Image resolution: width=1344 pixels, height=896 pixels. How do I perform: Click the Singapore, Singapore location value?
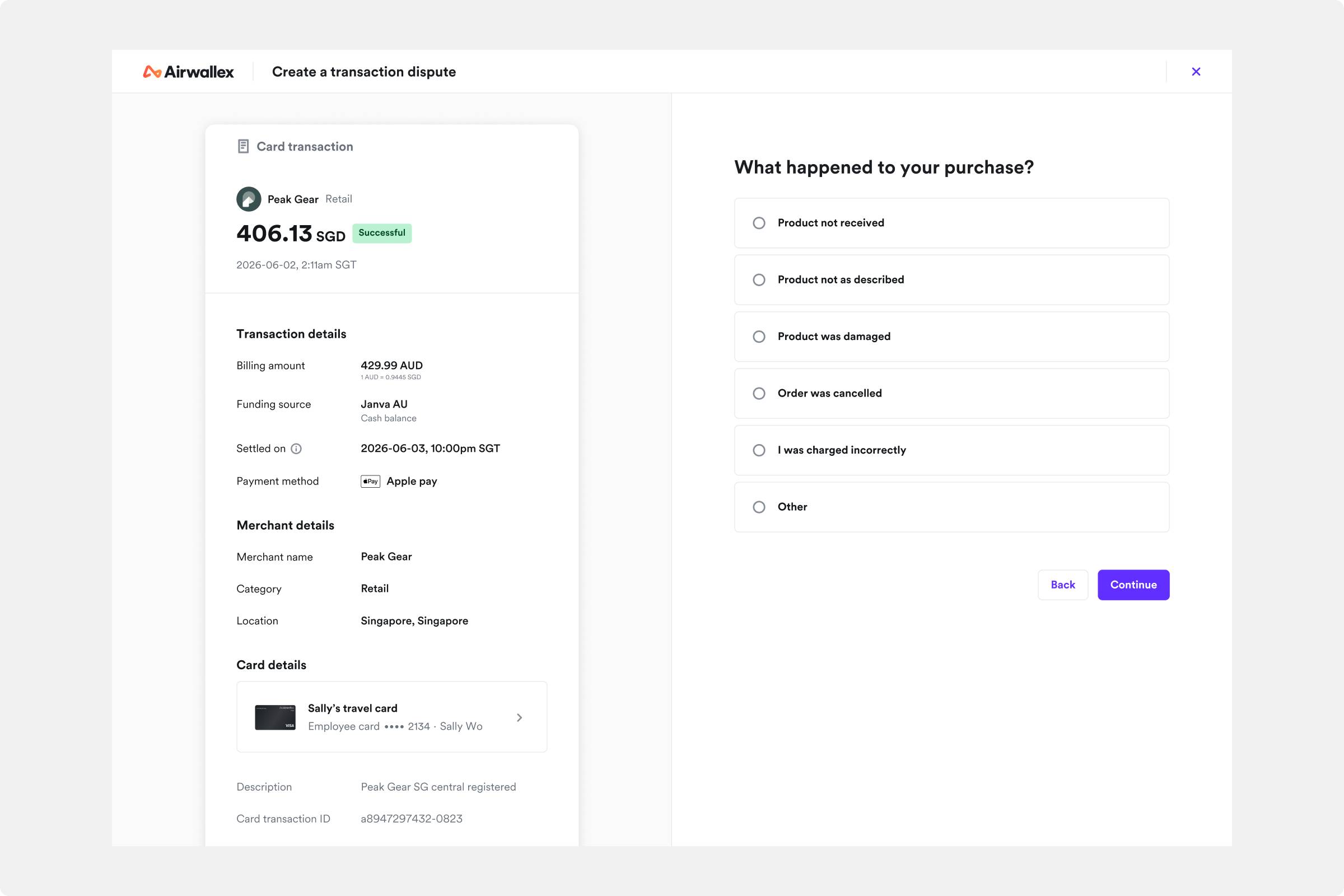coord(414,620)
